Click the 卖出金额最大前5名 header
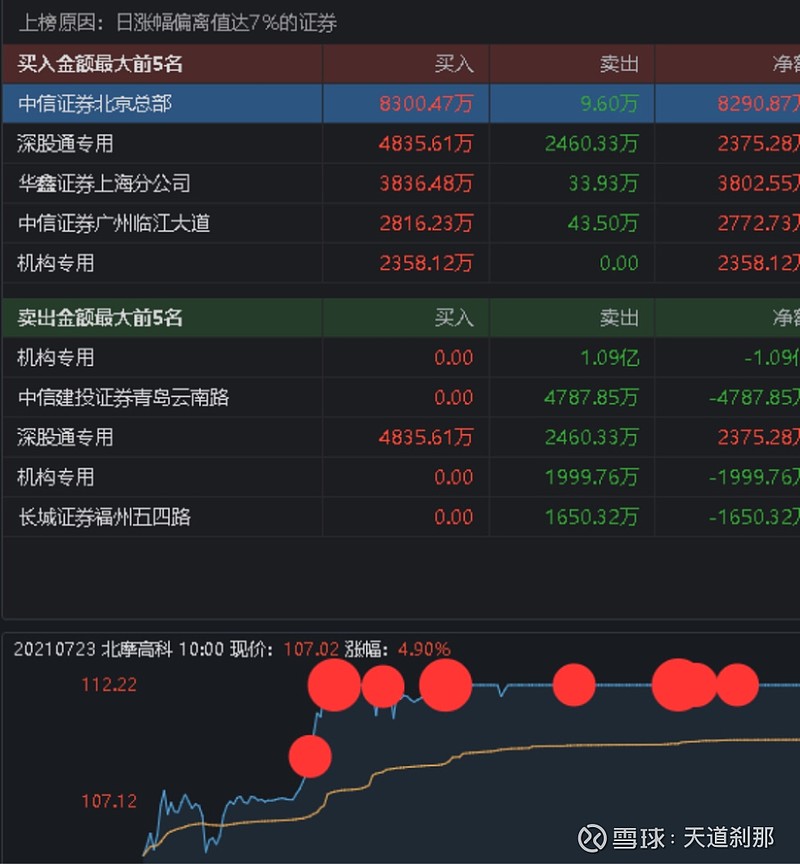The image size is (800, 864). point(100,318)
